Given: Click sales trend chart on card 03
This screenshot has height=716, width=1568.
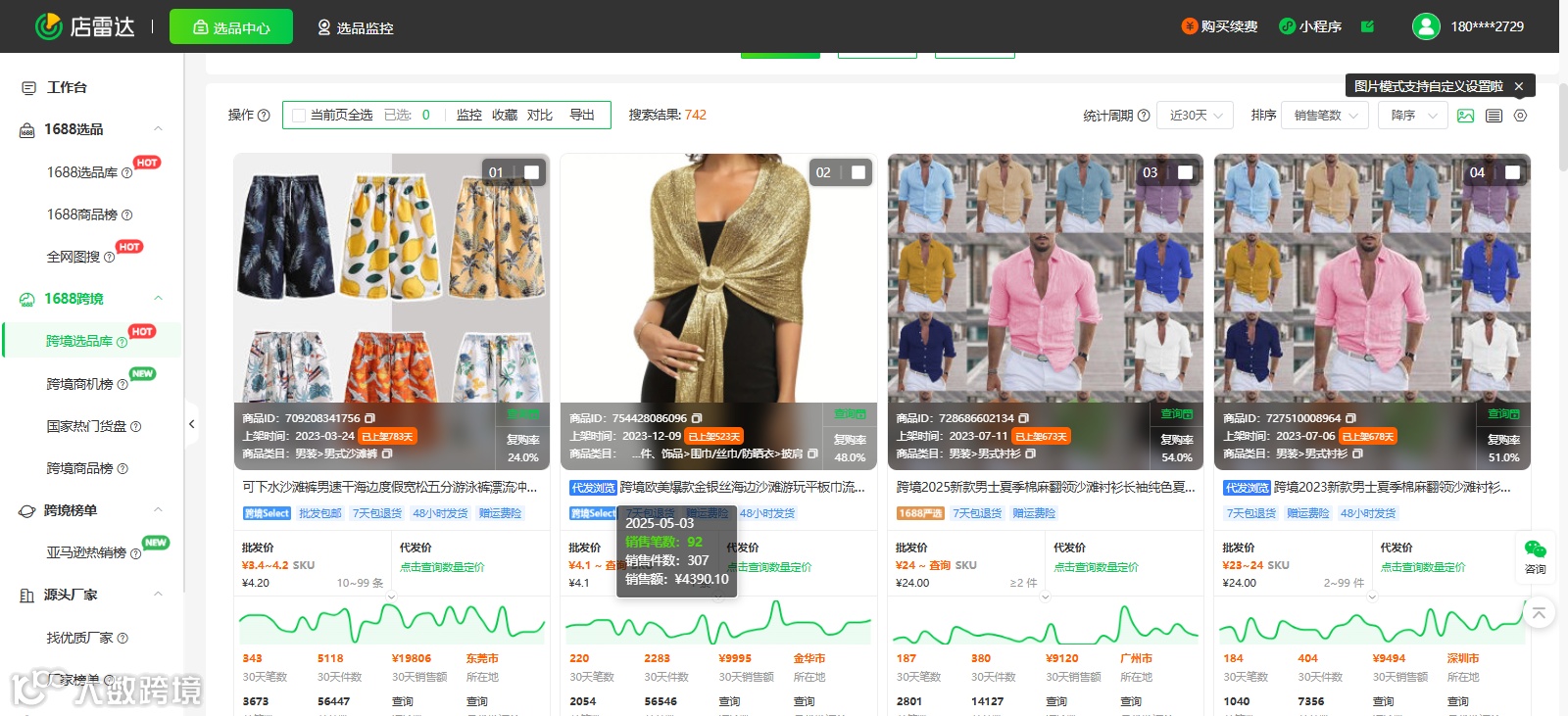Looking at the screenshot, I should click(1045, 623).
